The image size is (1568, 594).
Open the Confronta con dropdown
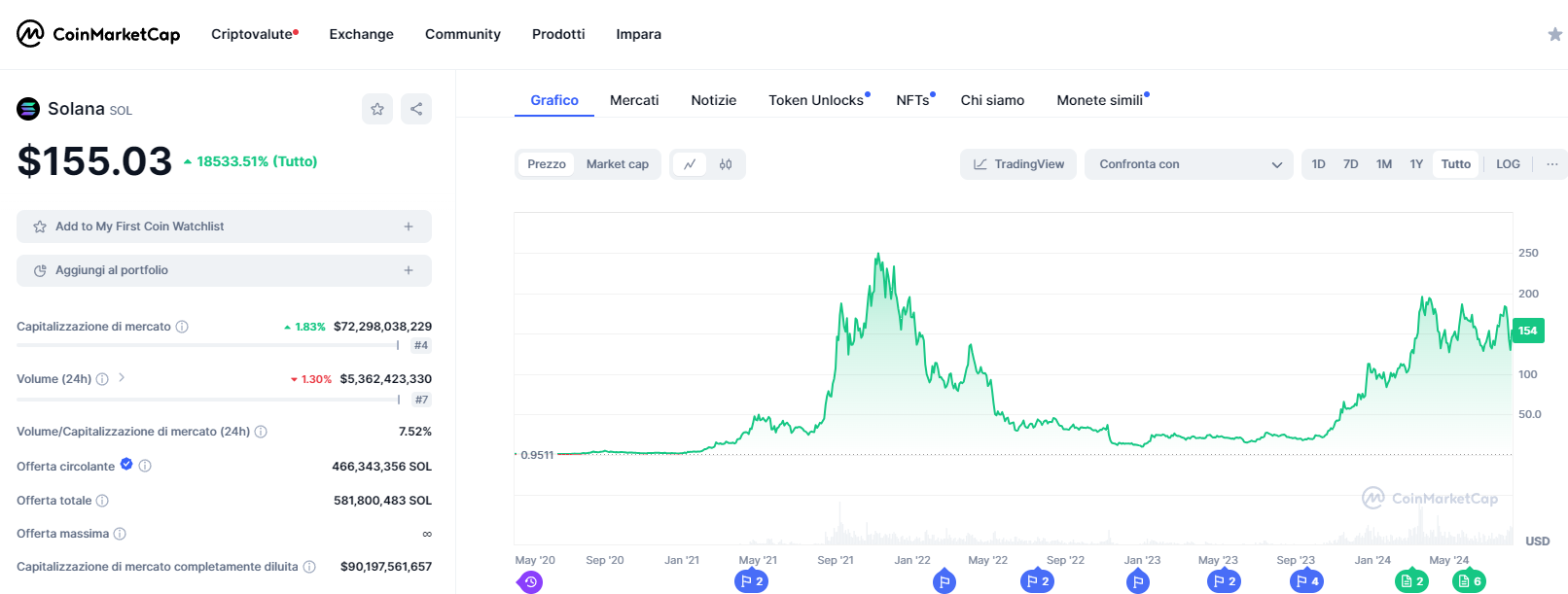click(x=1189, y=164)
